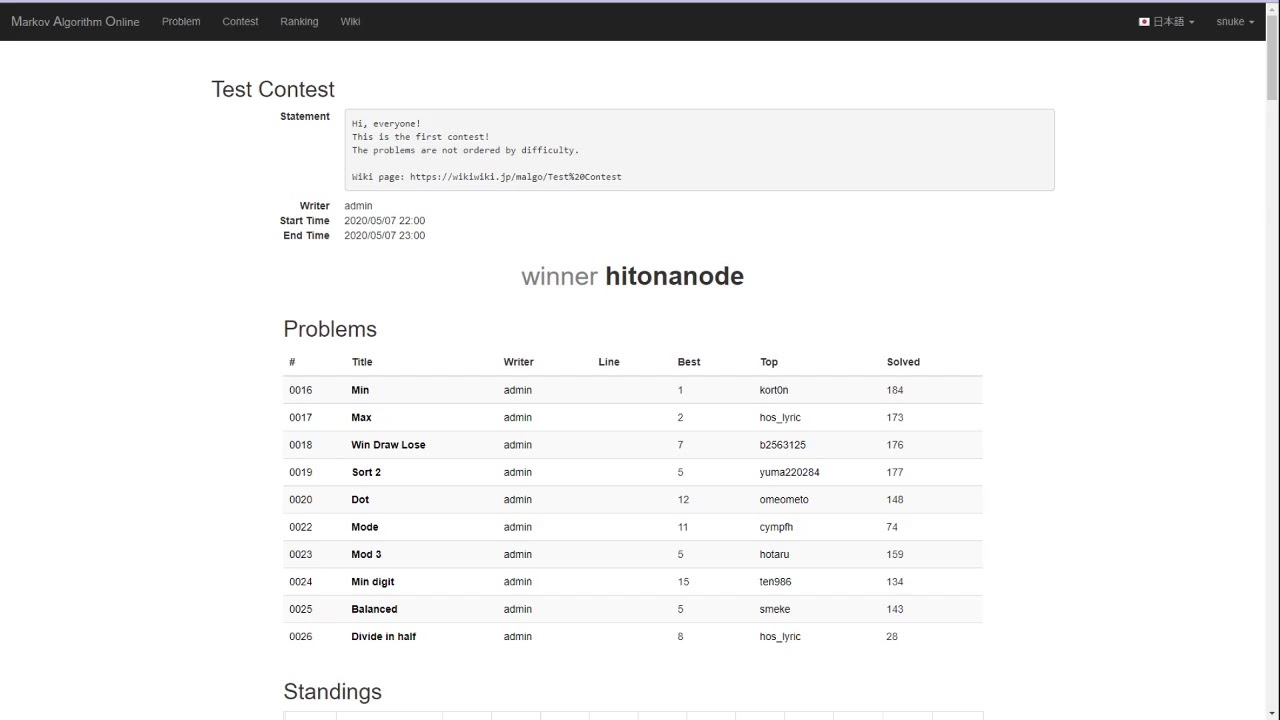Go to the Contest page
1280x720 pixels.
tap(240, 21)
